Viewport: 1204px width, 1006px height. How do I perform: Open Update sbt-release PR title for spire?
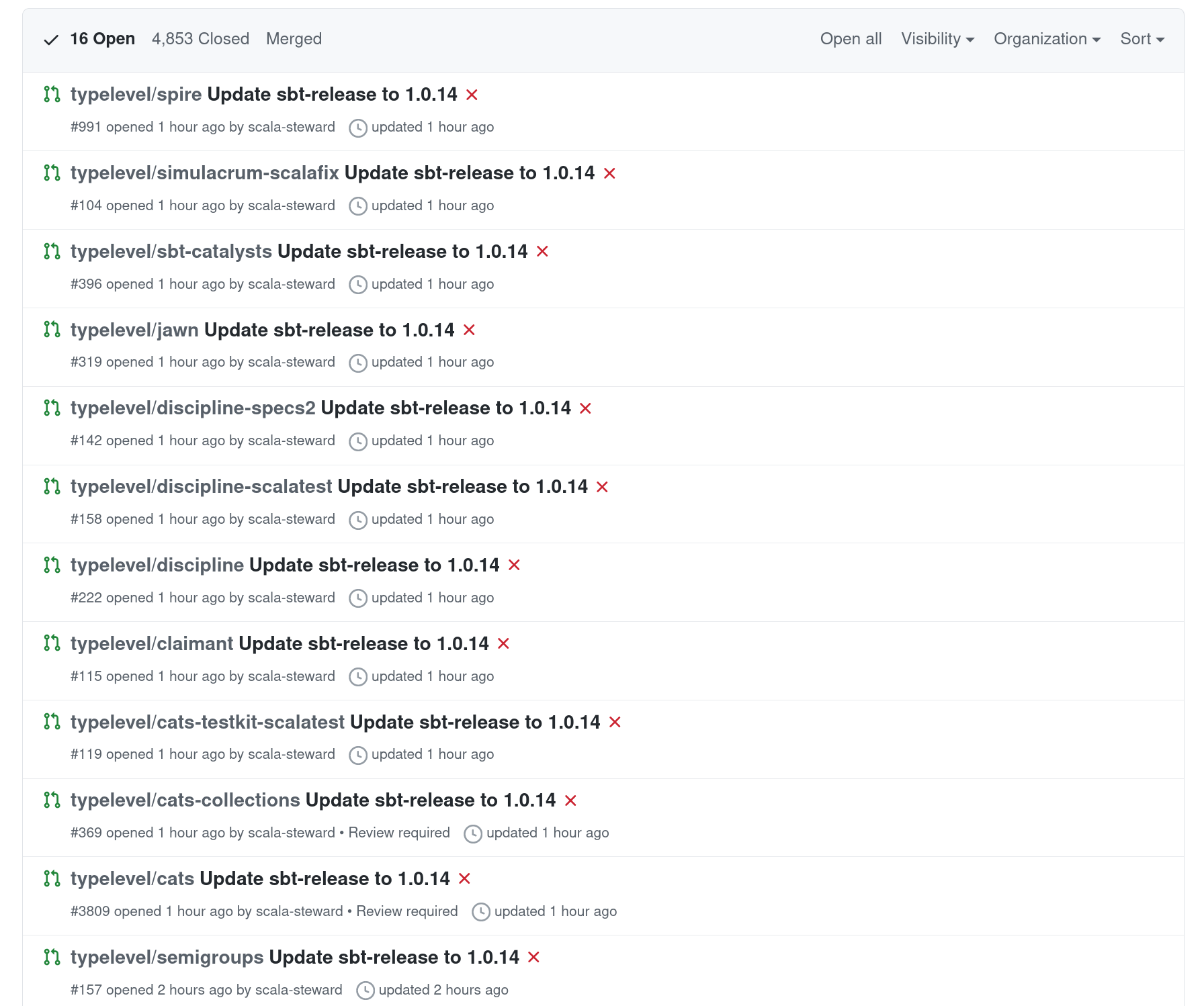pos(333,95)
